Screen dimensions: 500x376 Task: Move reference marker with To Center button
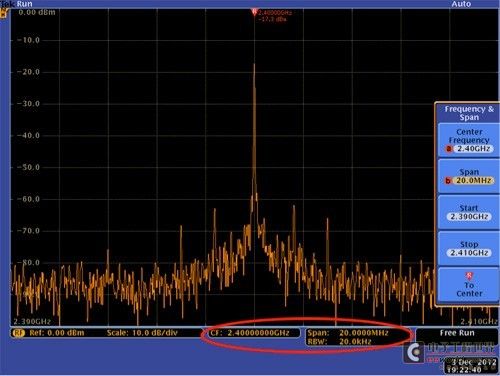468,285
